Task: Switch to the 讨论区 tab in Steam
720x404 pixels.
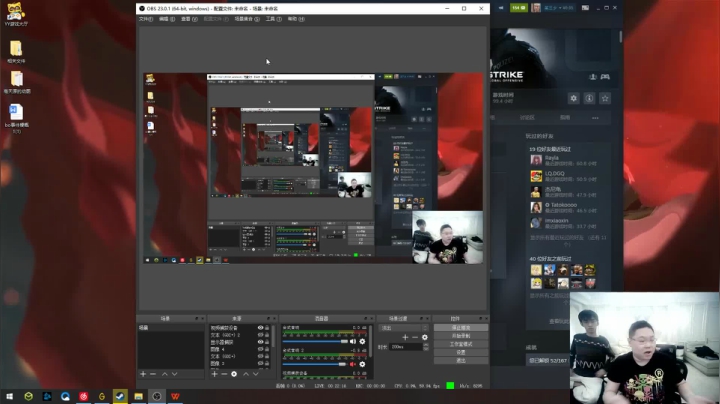Action: click(527, 118)
